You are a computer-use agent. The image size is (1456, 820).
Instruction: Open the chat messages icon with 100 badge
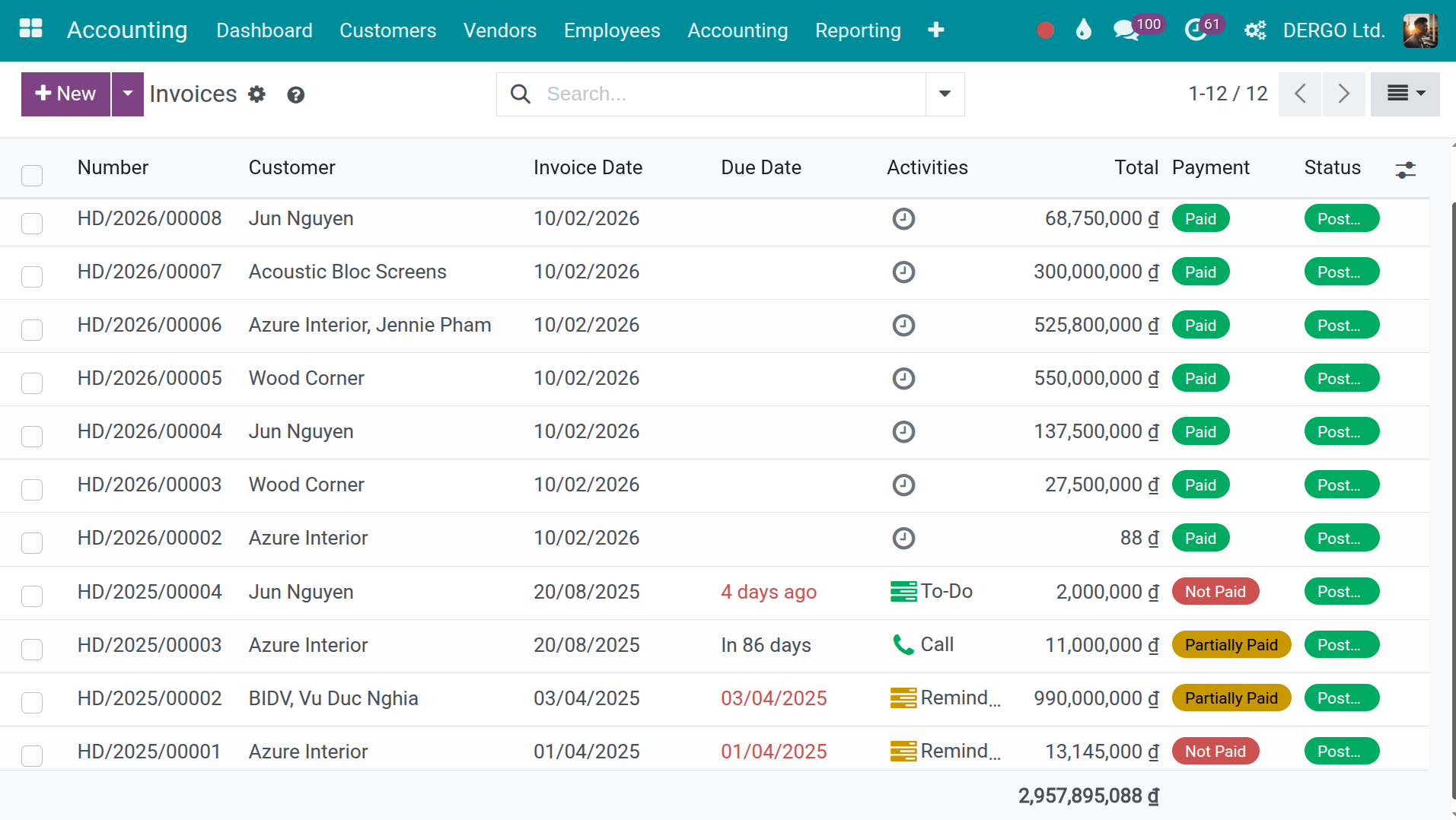click(x=1125, y=30)
